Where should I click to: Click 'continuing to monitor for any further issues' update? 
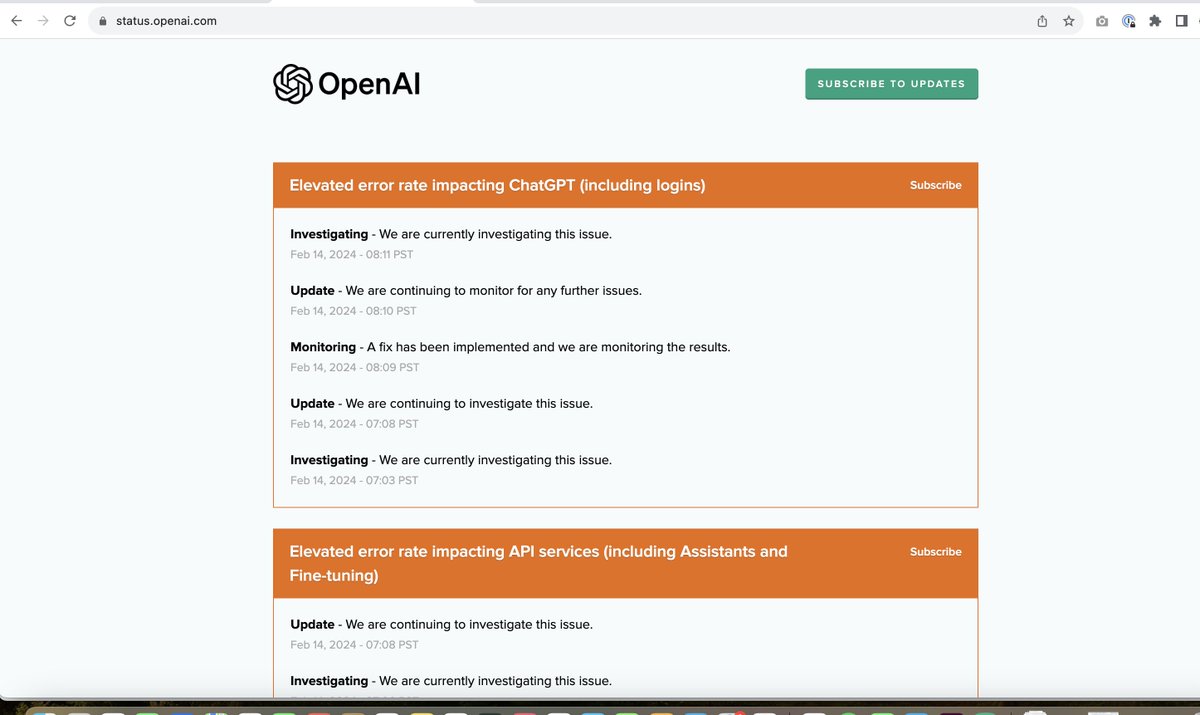[466, 291]
